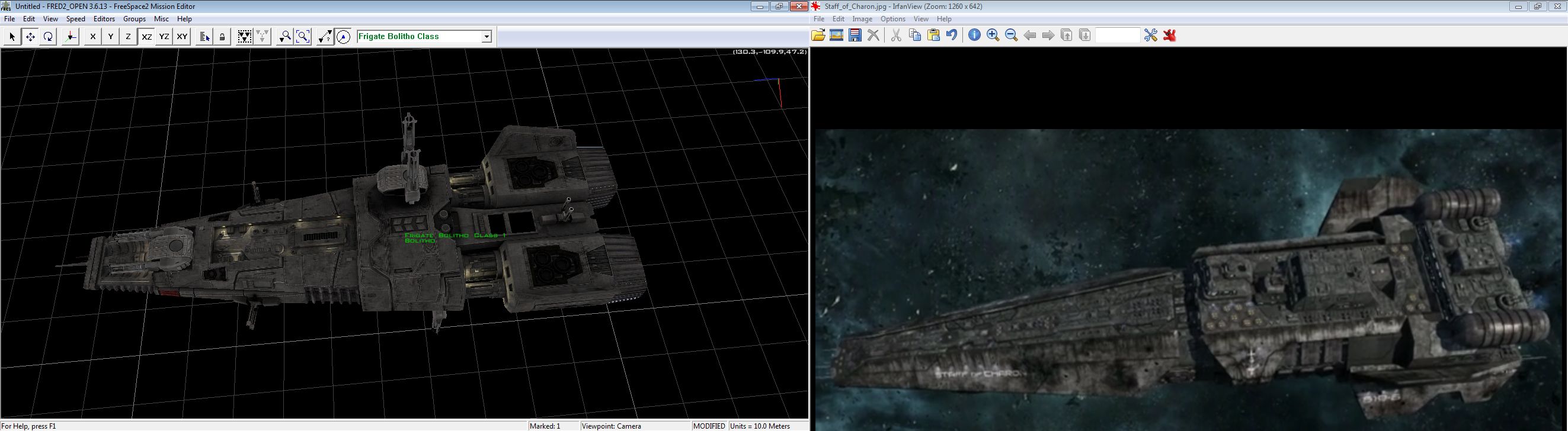Toggle the rotate locally axes button
The width and height of the screenshot is (1568, 431).
click(71, 37)
